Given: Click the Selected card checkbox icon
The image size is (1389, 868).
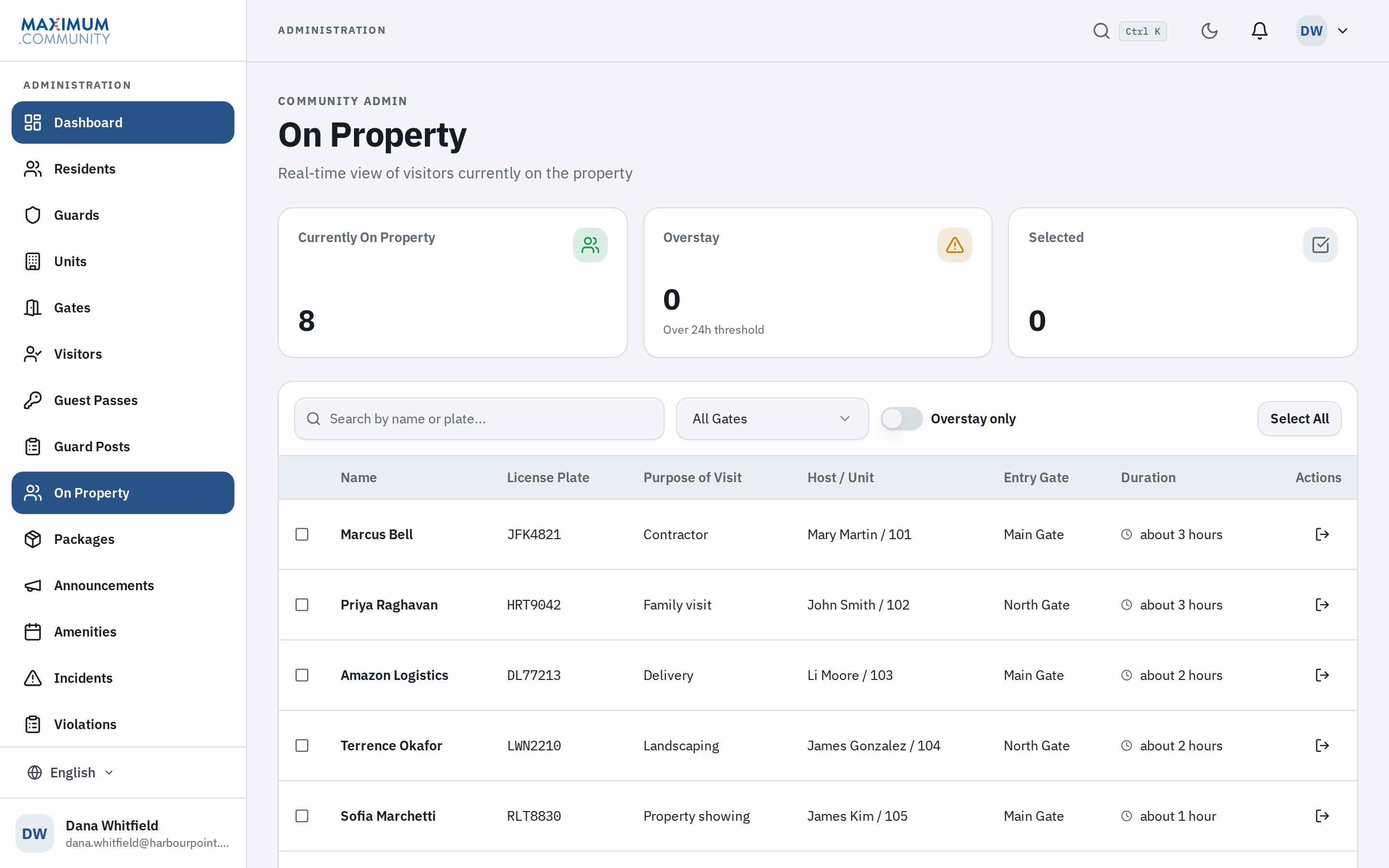Looking at the screenshot, I should [x=1320, y=245].
